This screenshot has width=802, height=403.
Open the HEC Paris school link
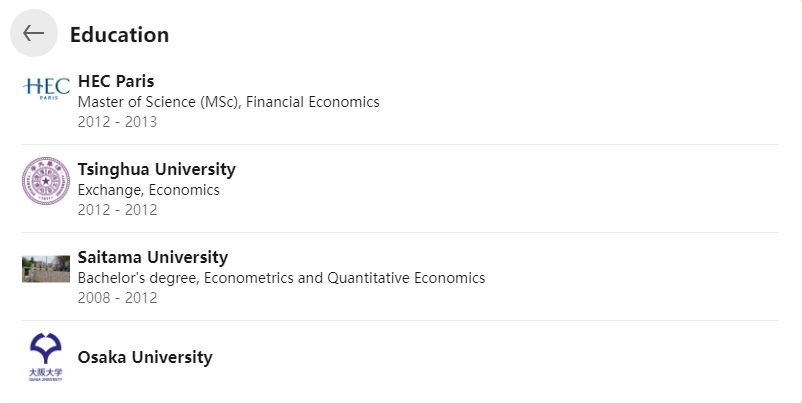point(116,81)
